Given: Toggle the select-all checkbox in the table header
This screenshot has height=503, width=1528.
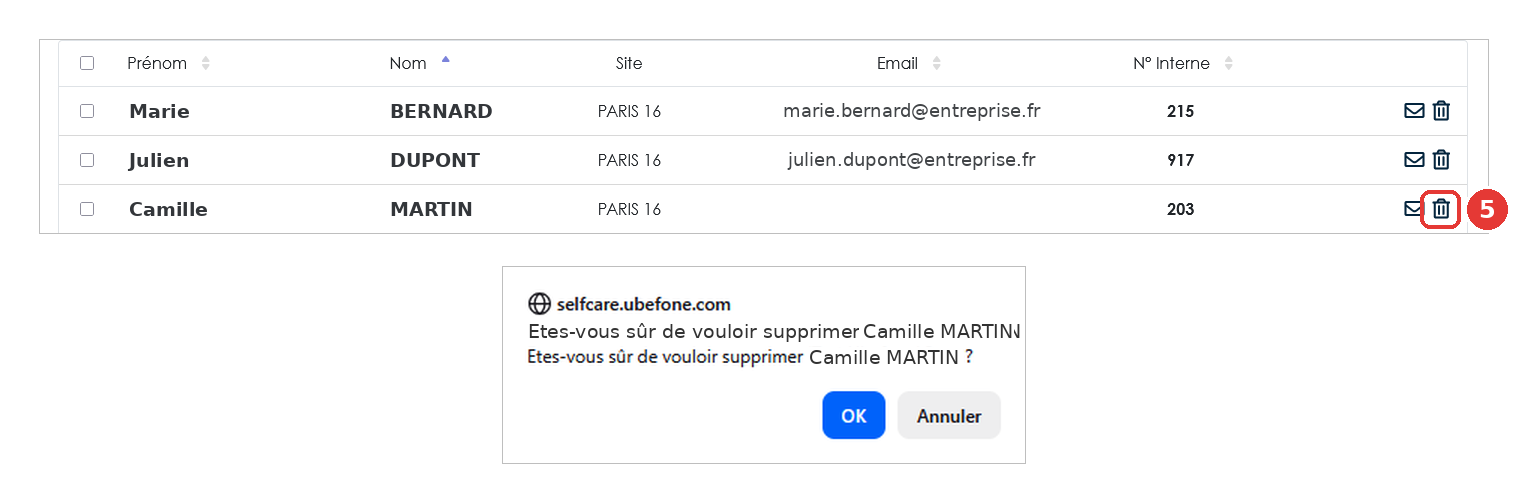Looking at the screenshot, I should (87, 63).
